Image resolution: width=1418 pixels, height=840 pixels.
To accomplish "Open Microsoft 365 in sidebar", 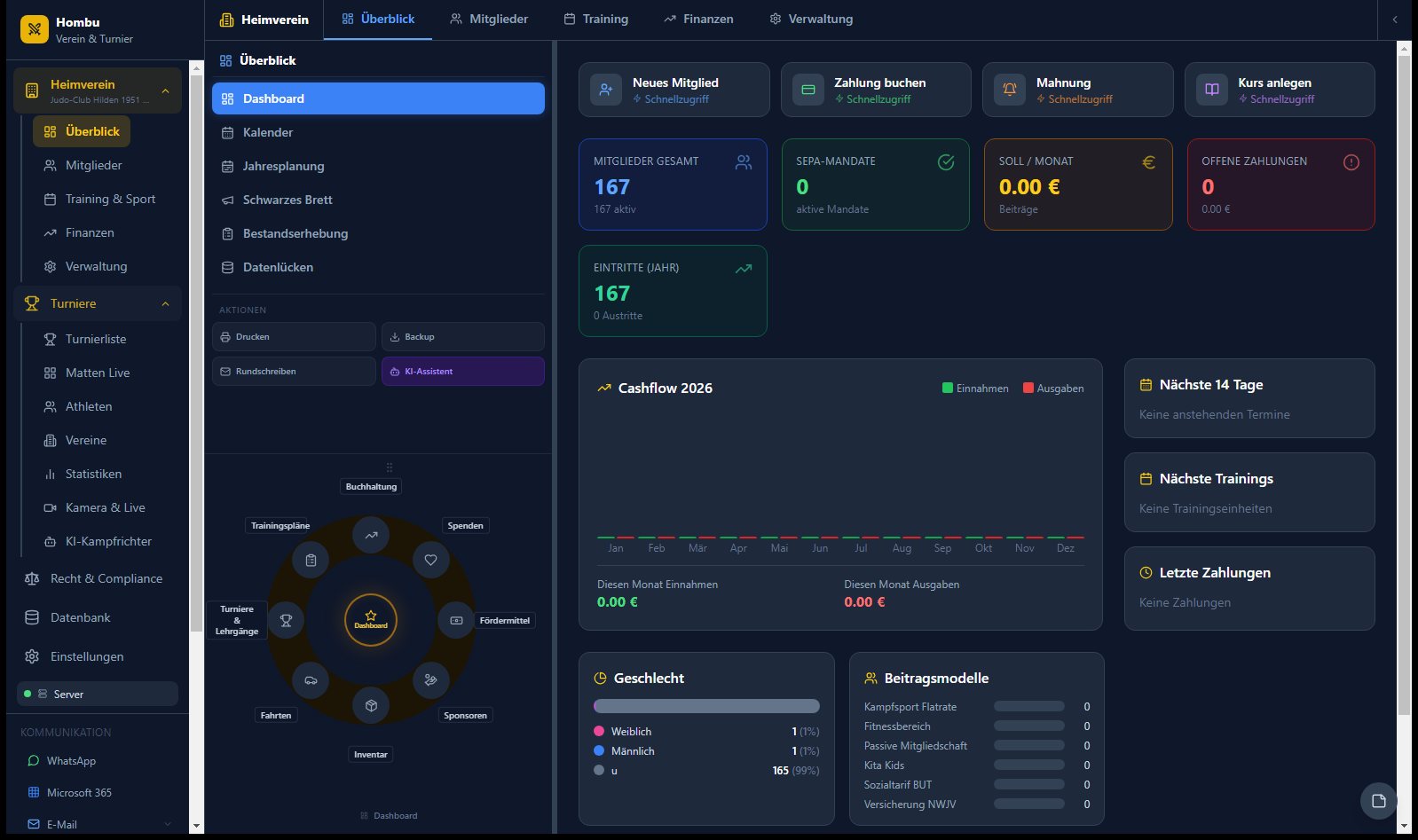I will pyautogui.click(x=79, y=793).
